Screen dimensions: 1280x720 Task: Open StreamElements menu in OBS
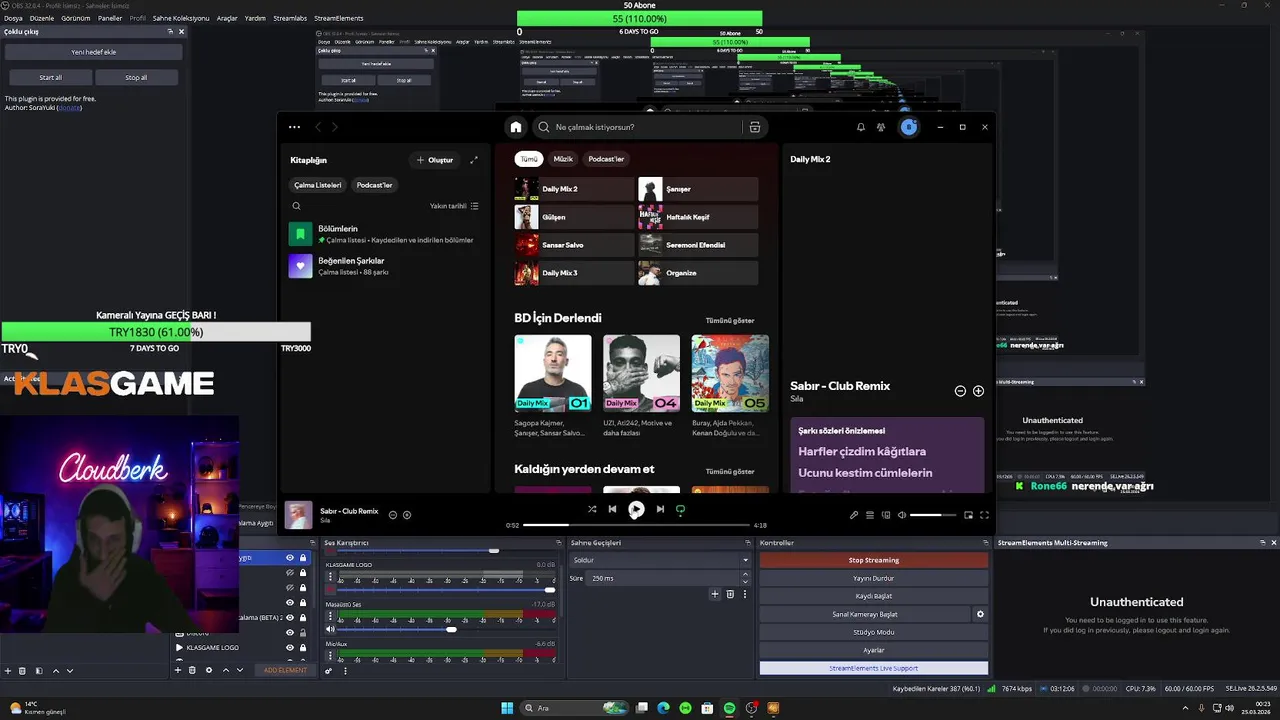click(339, 18)
